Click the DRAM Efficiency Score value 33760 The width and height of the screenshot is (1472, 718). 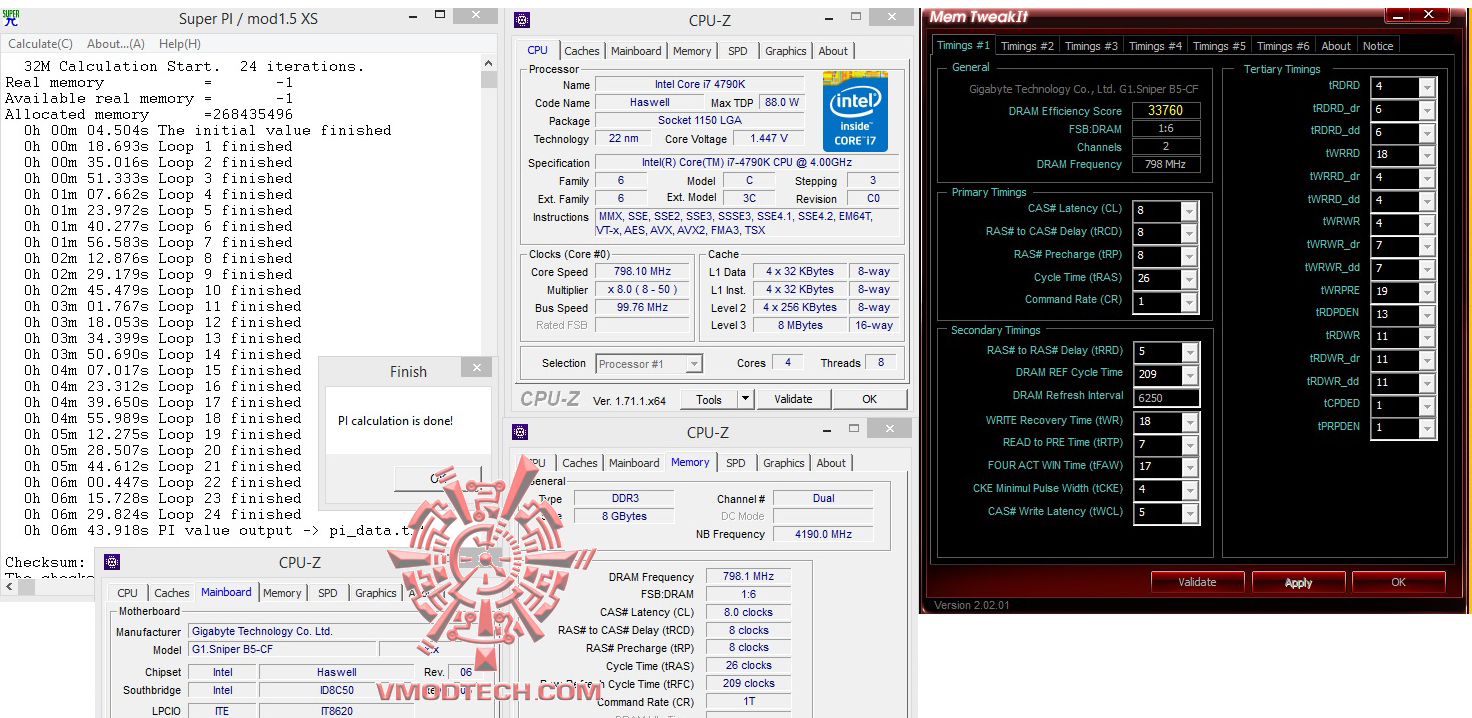click(1166, 111)
